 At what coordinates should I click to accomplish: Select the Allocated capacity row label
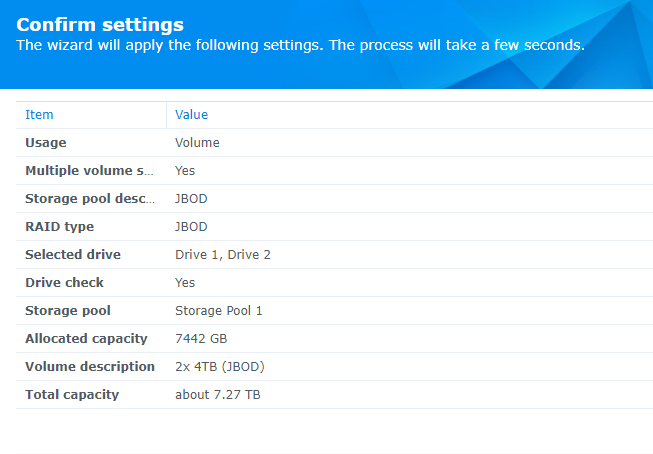click(x=86, y=339)
